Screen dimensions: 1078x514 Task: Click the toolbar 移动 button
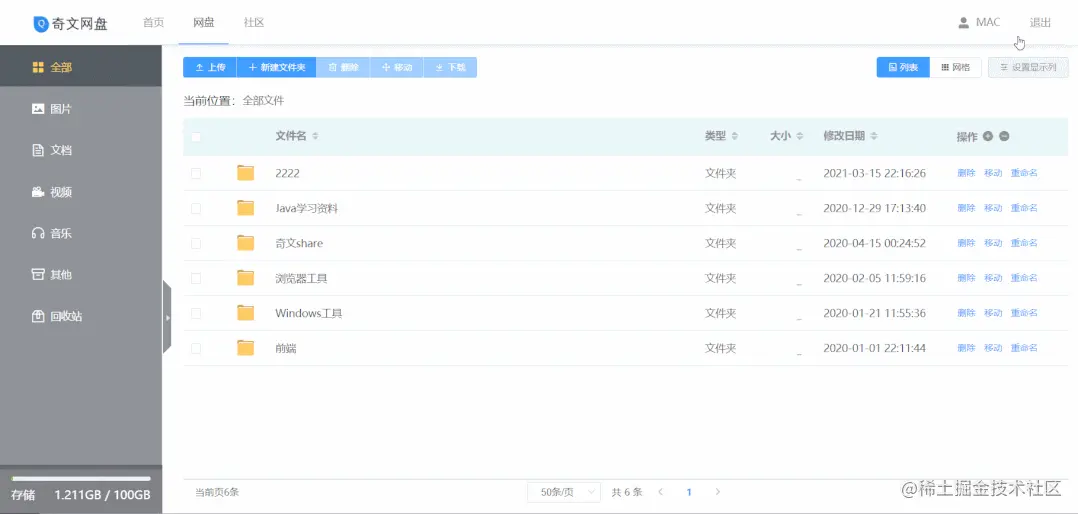397,67
